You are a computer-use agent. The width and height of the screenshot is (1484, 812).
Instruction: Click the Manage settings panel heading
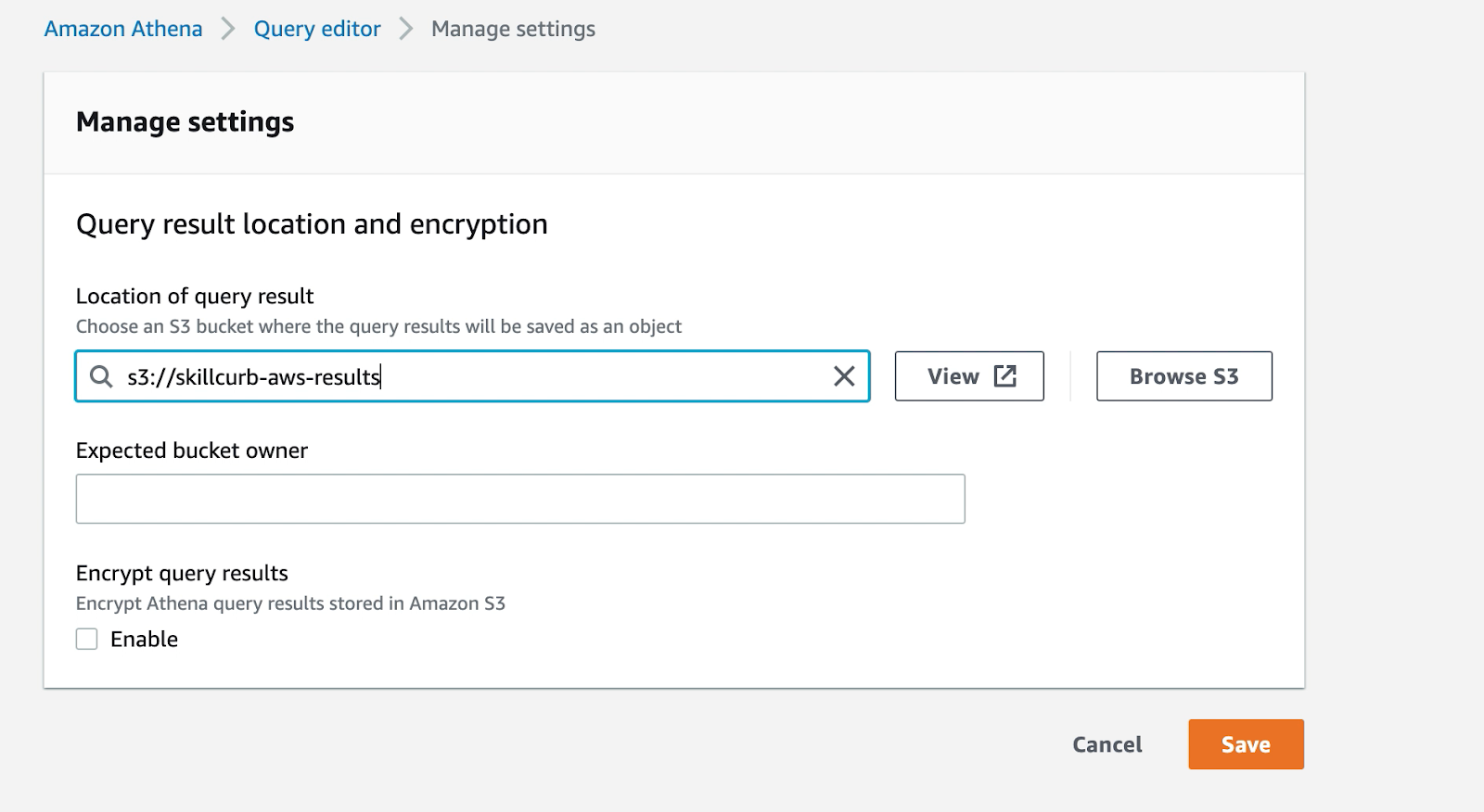click(x=185, y=121)
